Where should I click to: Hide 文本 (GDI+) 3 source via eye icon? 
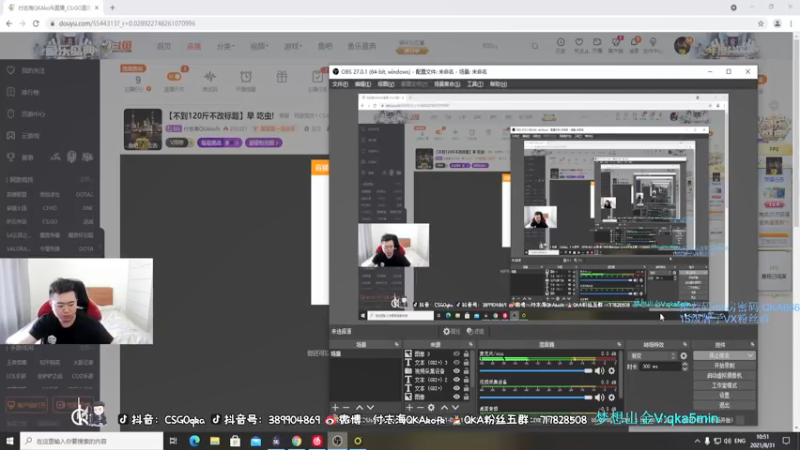[x=456, y=362]
